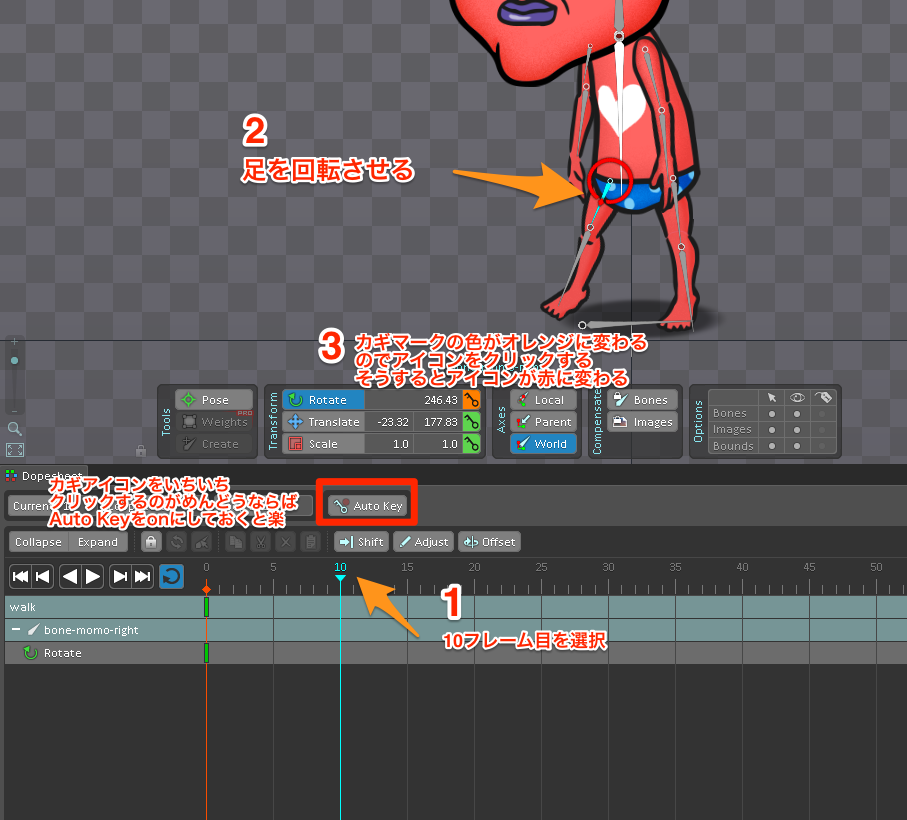Select the Adjust tool
Screen dimensions: 907x820
[x=423, y=541]
